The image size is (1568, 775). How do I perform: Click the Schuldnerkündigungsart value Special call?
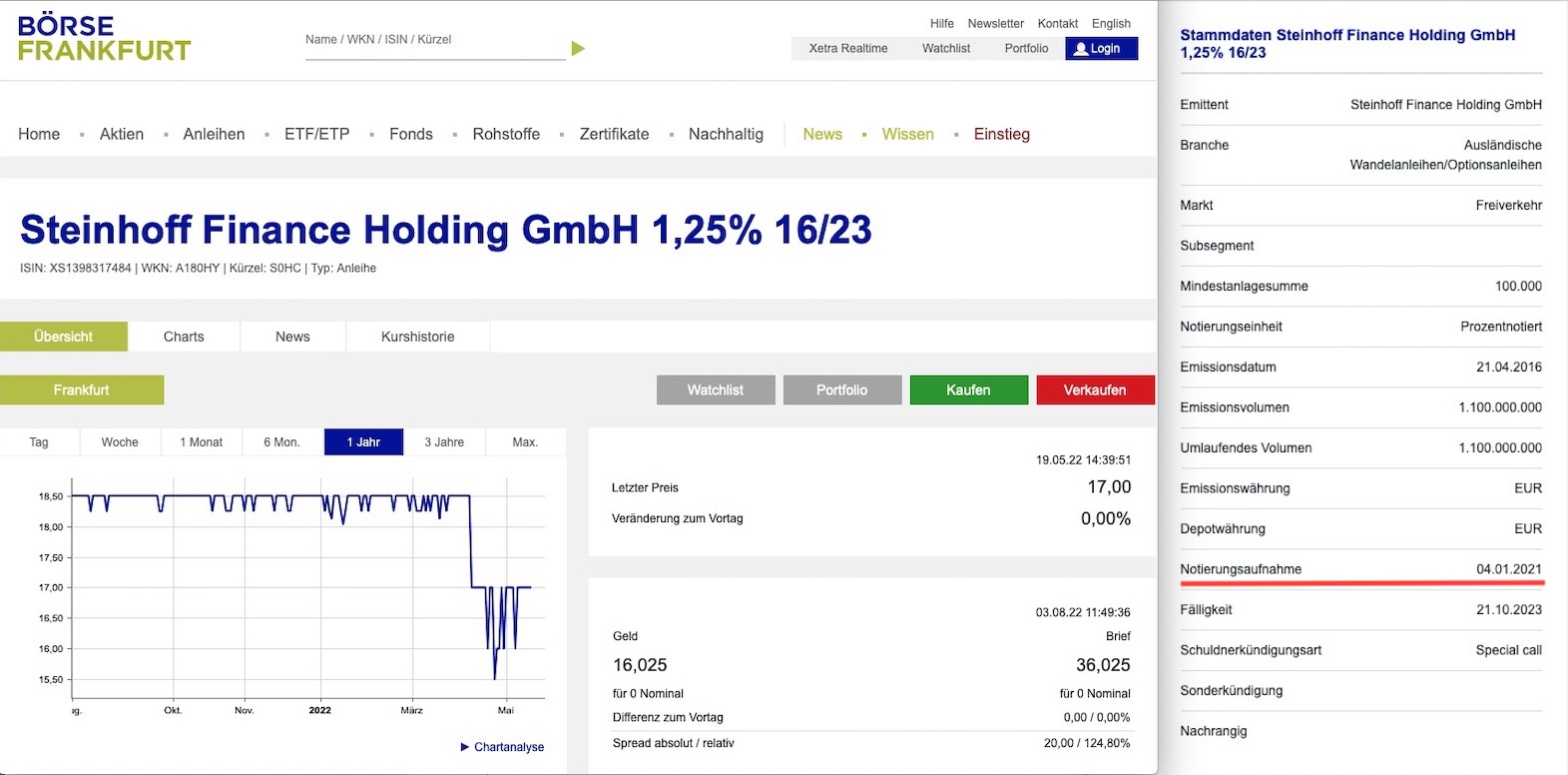coord(1509,650)
